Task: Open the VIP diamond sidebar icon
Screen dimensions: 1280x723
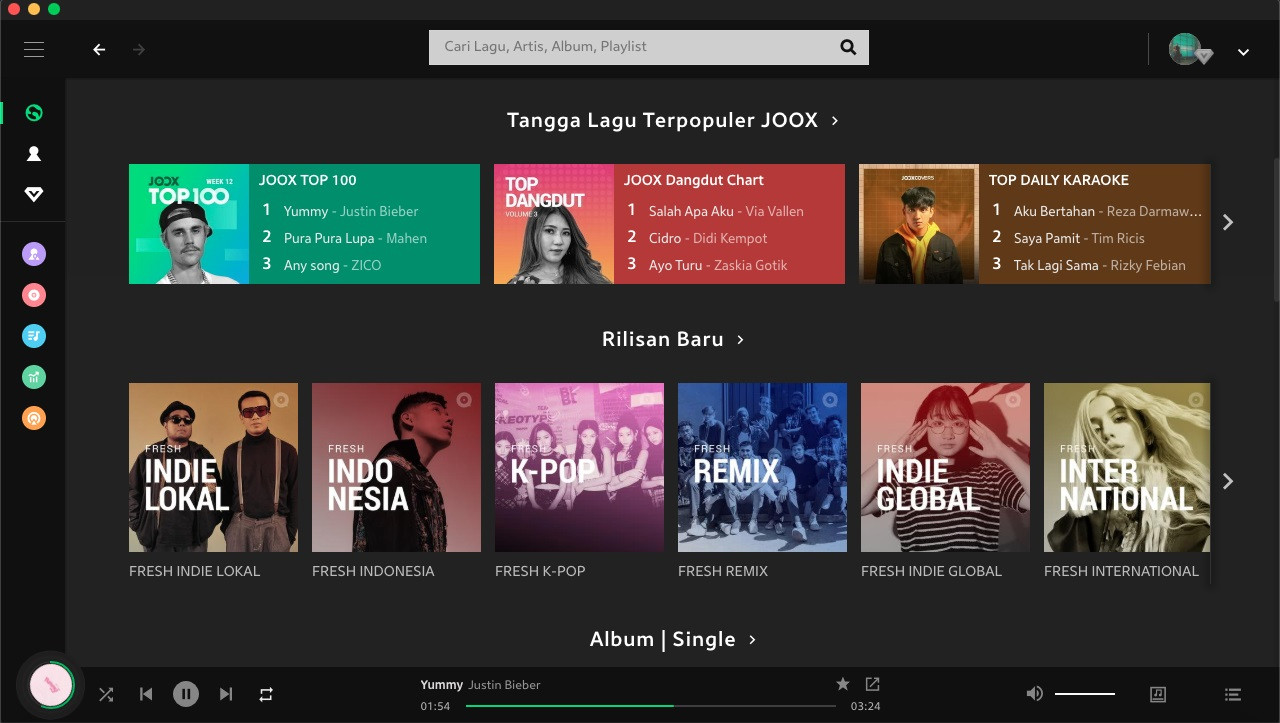Action: coord(34,194)
